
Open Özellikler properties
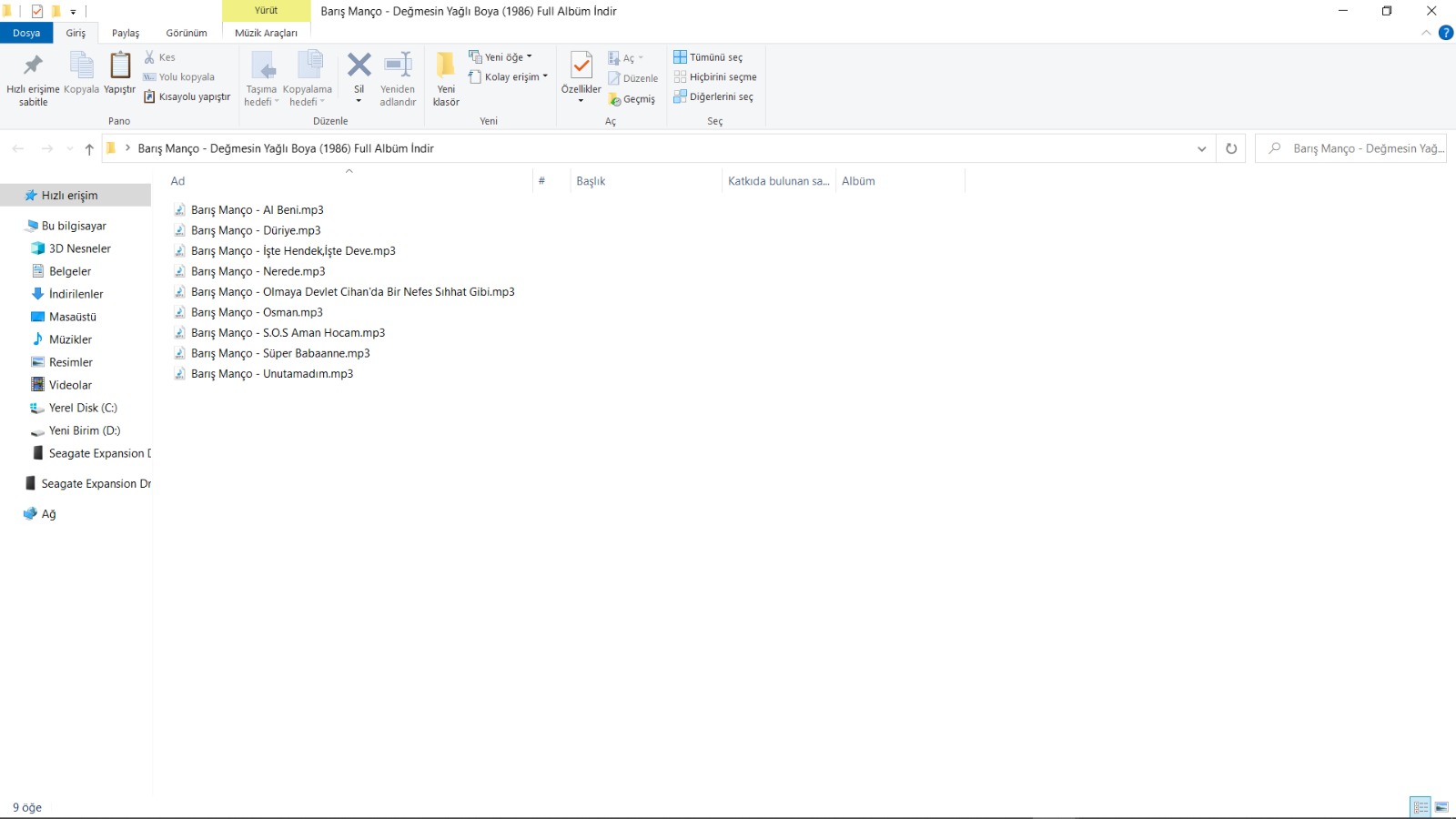[x=581, y=77]
